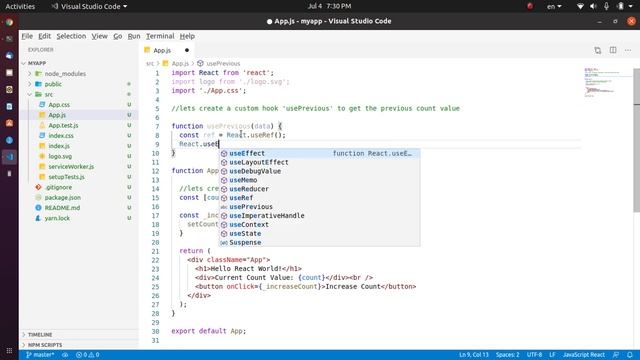Click the unsaved dot on App.js tab
Screen dimensions: 640x360
point(187,50)
